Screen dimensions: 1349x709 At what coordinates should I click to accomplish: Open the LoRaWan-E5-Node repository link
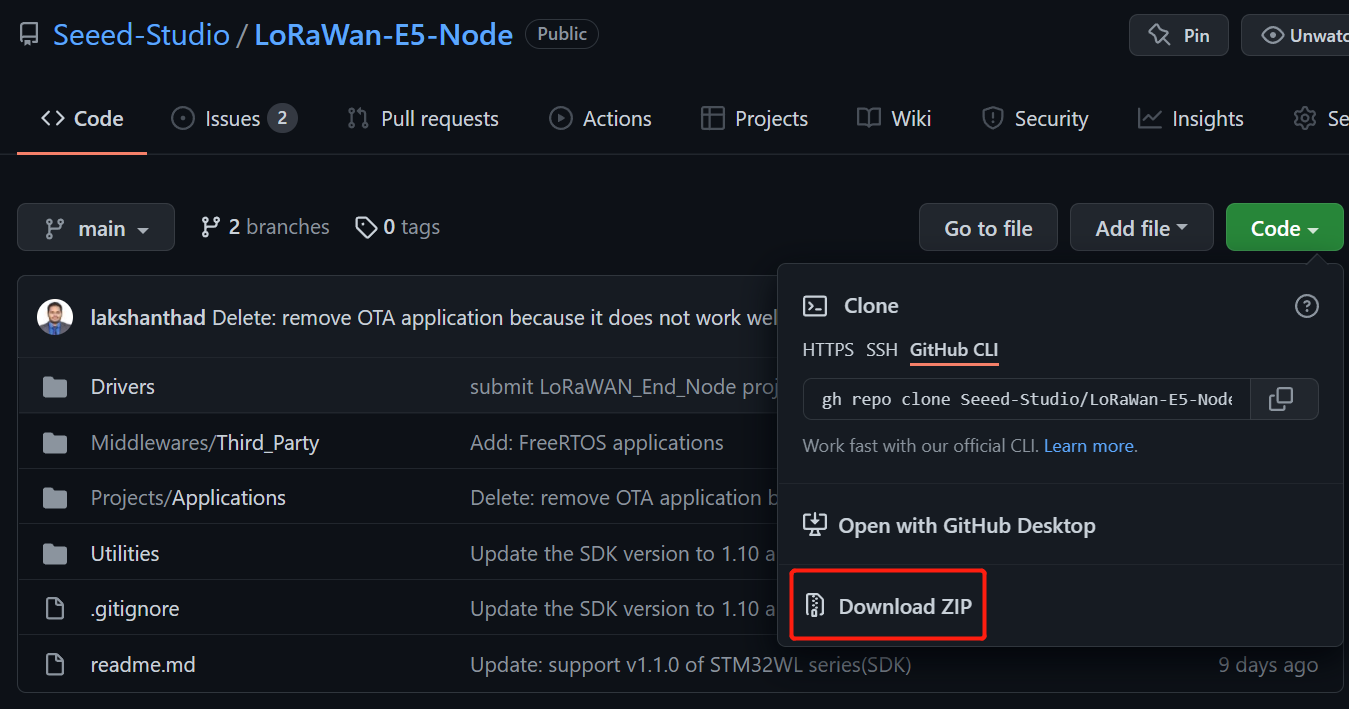pyautogui.click(x=383, y=35)
